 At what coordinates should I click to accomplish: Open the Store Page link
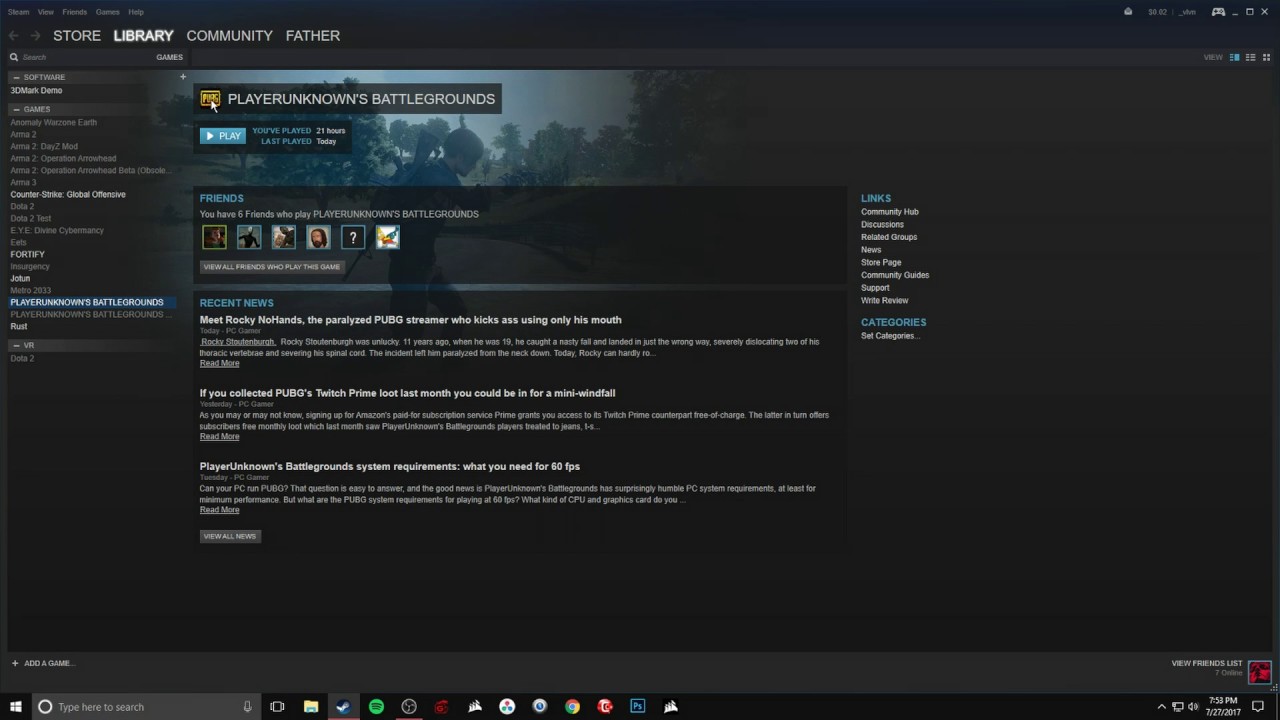coord(881,262)
